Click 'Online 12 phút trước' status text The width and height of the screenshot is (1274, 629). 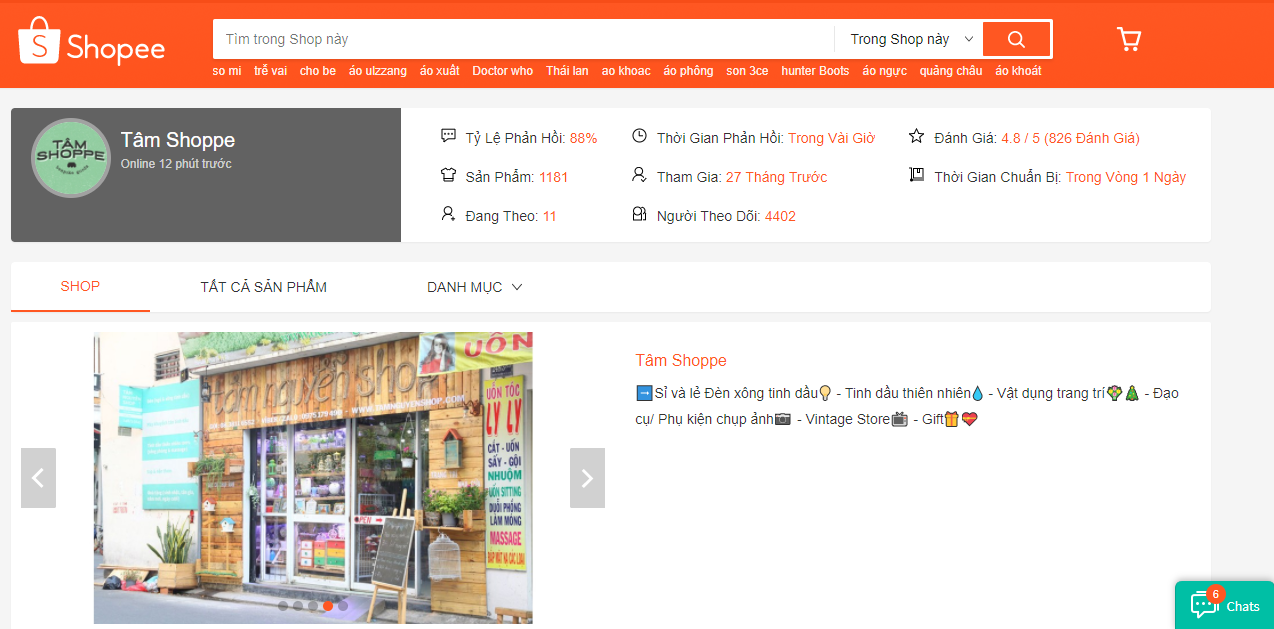[176, 164]
